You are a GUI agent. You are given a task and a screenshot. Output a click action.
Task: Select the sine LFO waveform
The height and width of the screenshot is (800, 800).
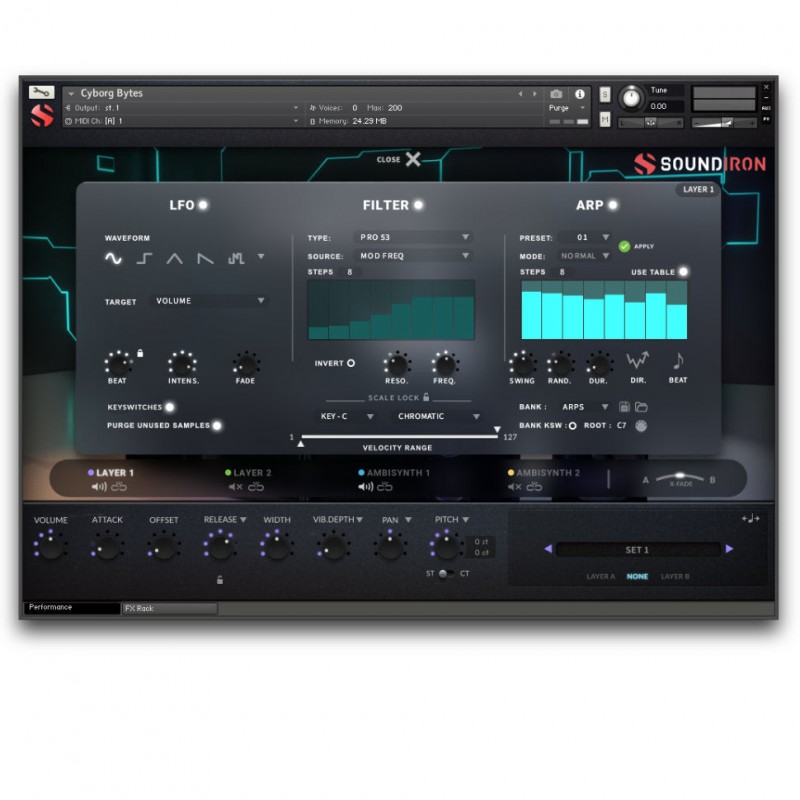click(113, 260)
